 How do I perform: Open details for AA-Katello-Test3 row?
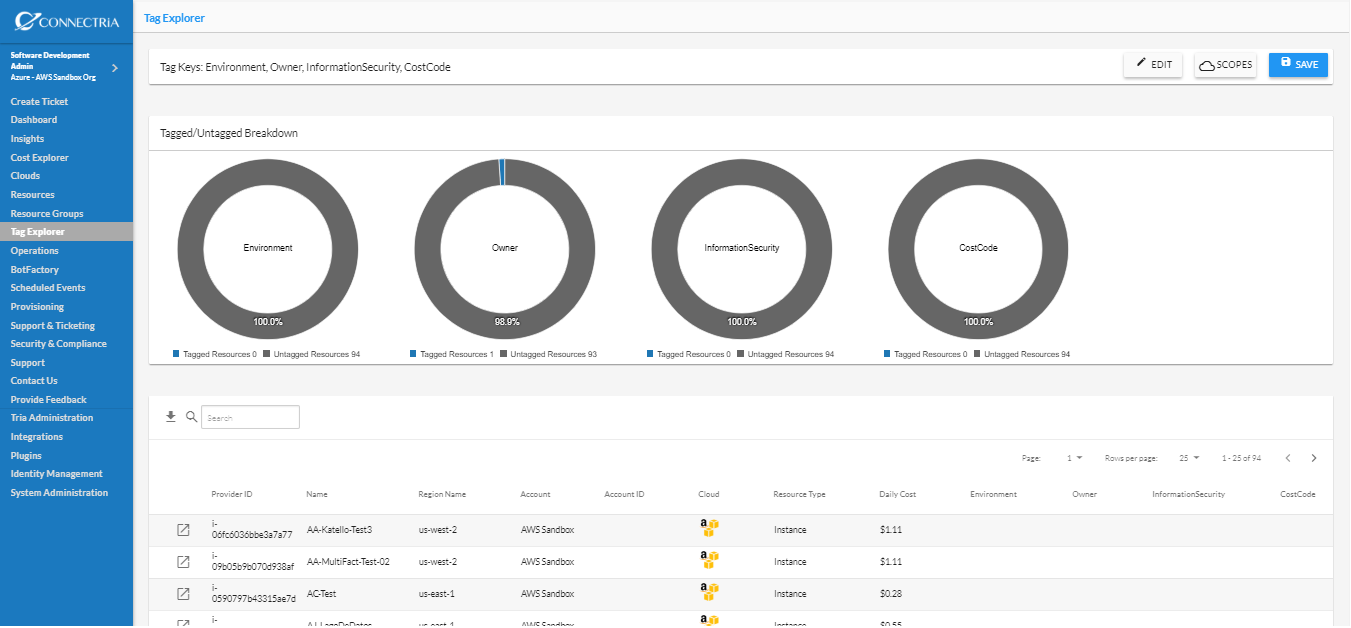click(183, 530)
